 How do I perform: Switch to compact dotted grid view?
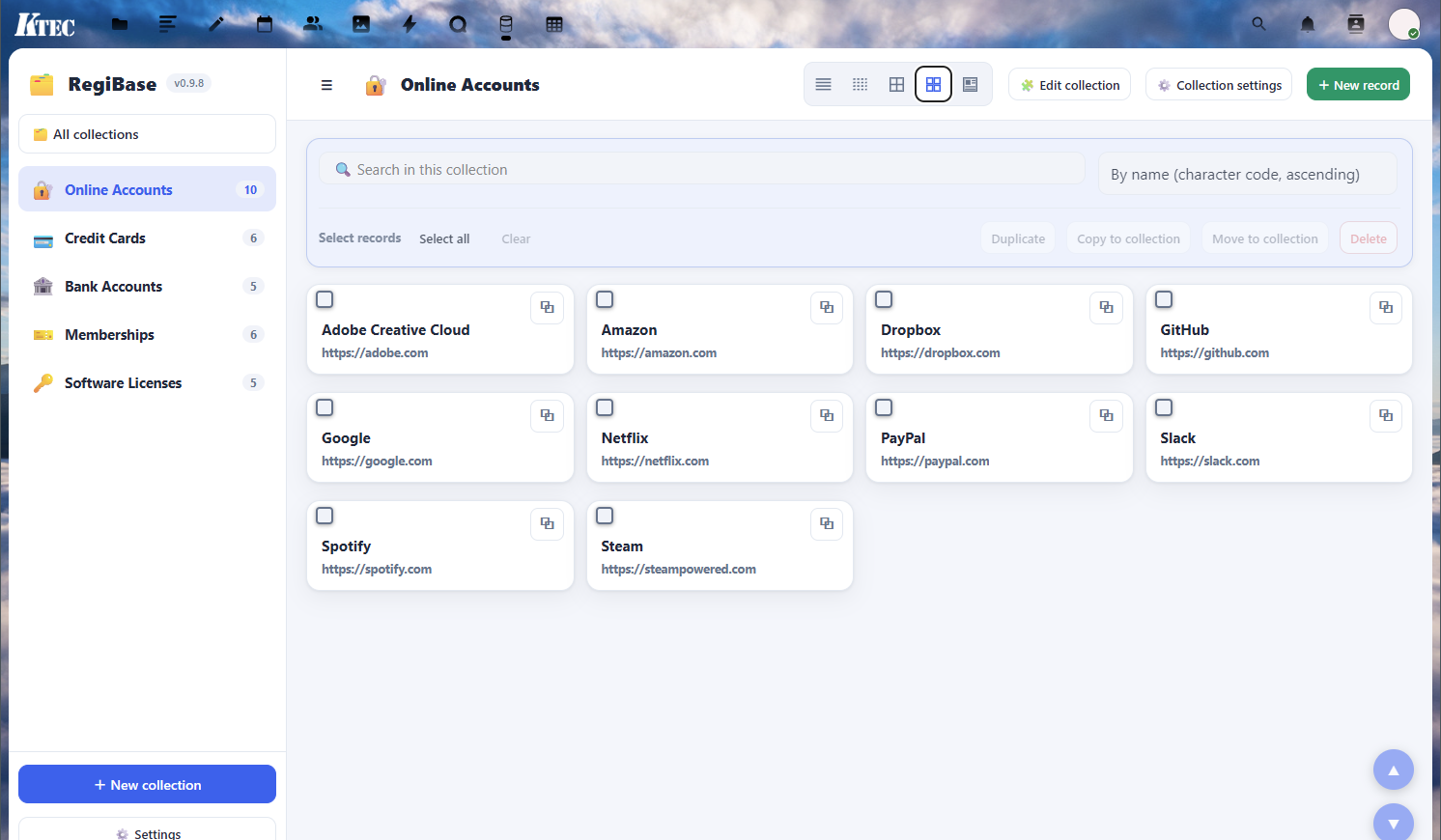pos(860,85)
